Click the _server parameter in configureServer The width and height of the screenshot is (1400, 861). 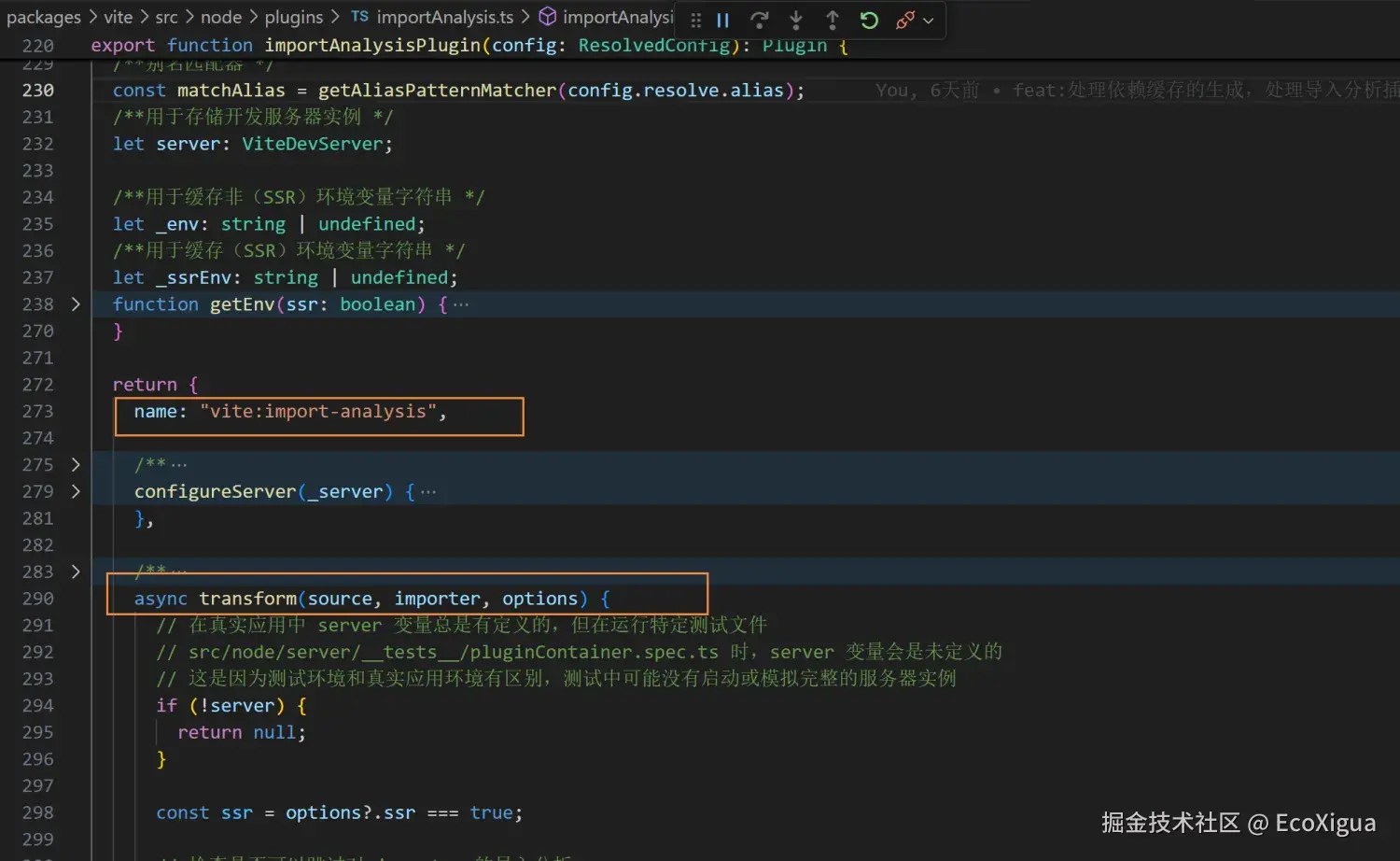pyautogui.click(x=345, y=492)
